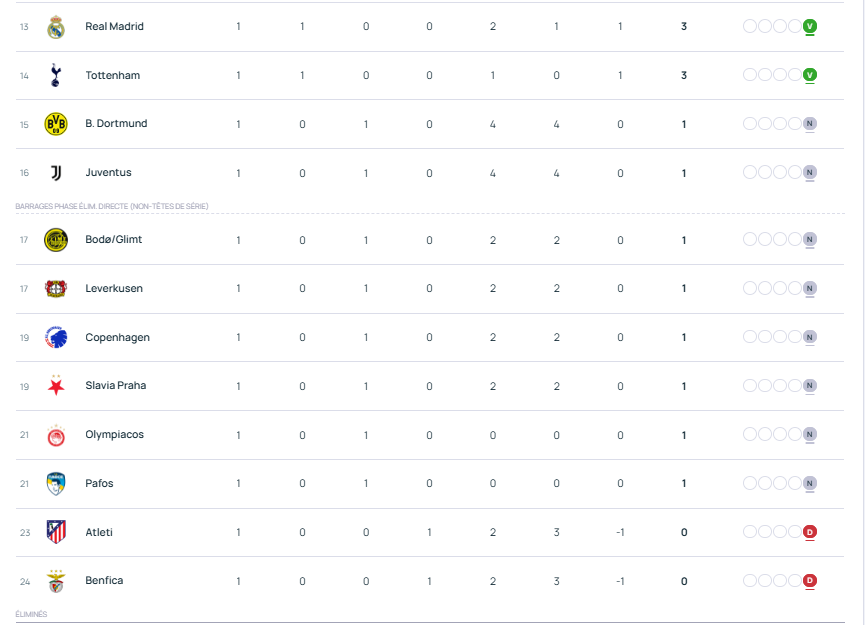Click the Benfica club crest
865x625 pixels.
tap(56, 581)
